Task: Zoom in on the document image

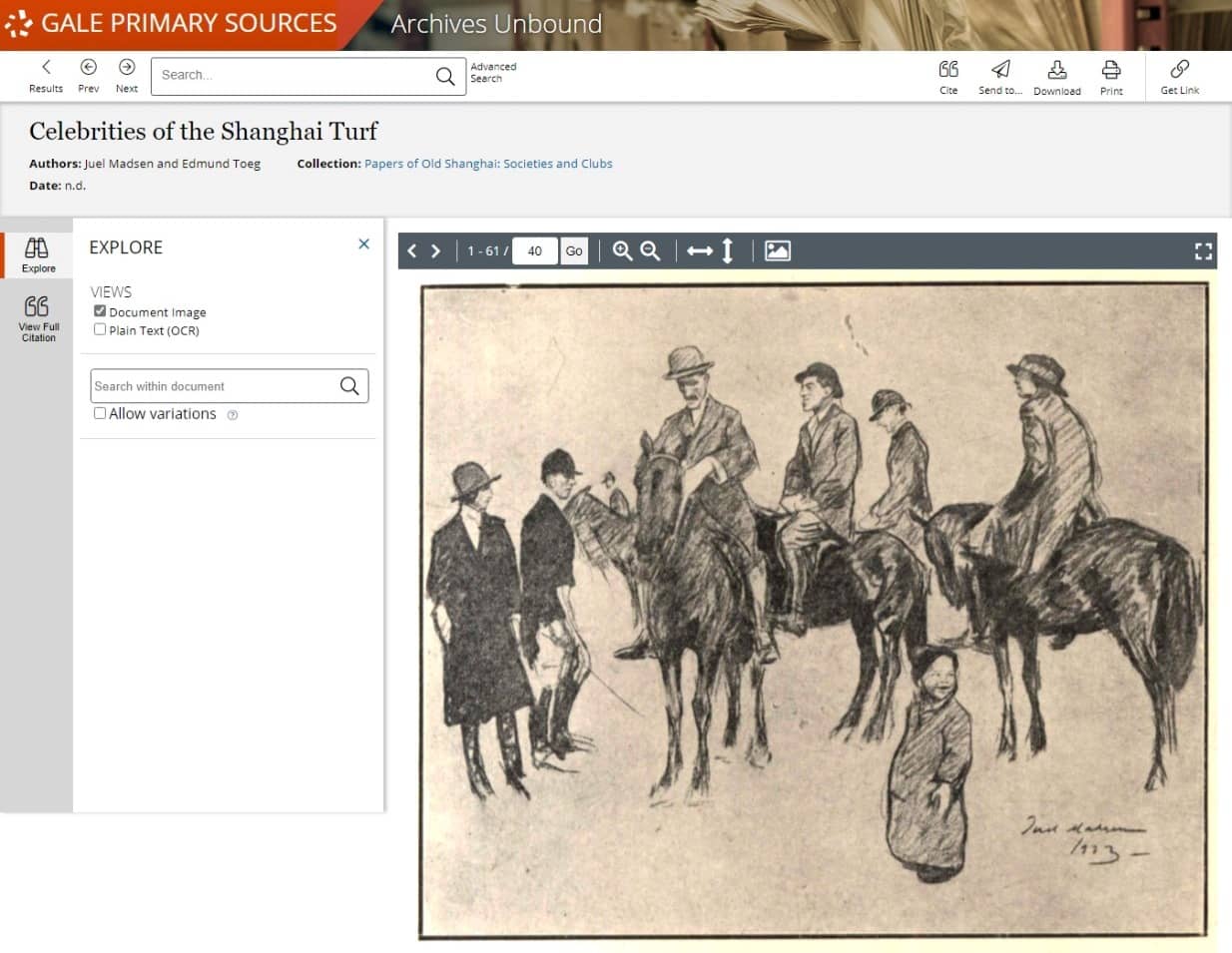Action: 622,250
